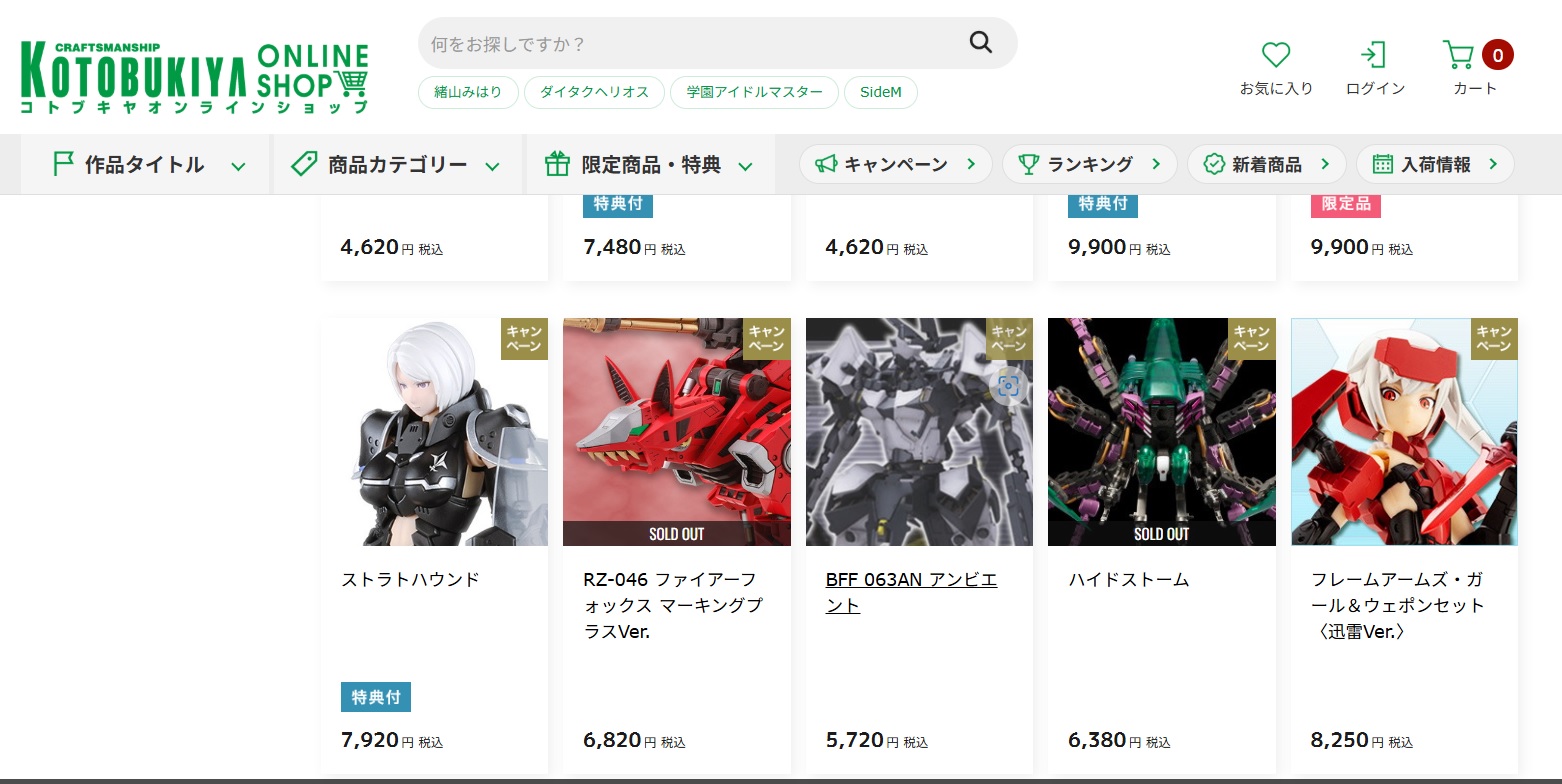Click the flag icon beside 作品タイトル
This screenshot has height=784, width=1562.
[63, 164]
